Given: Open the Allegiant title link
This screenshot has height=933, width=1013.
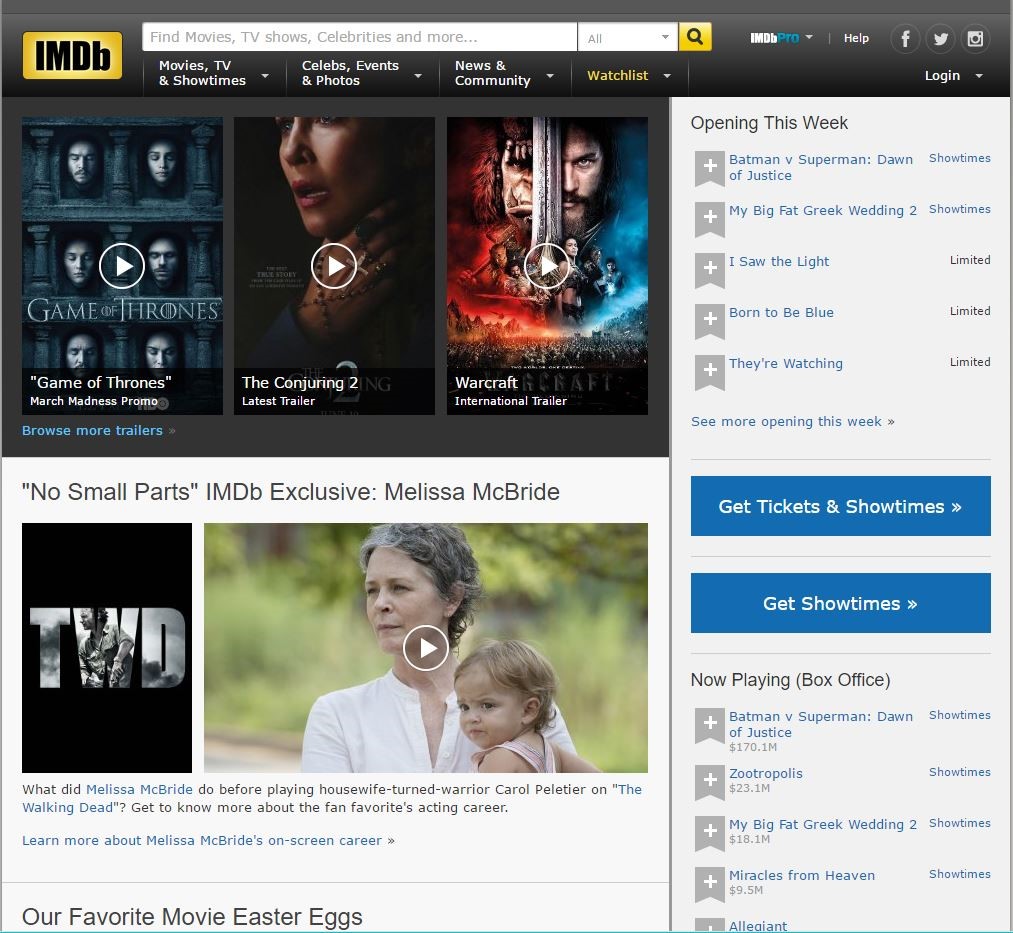Looking at the screenshot, I should coord(758,926).
